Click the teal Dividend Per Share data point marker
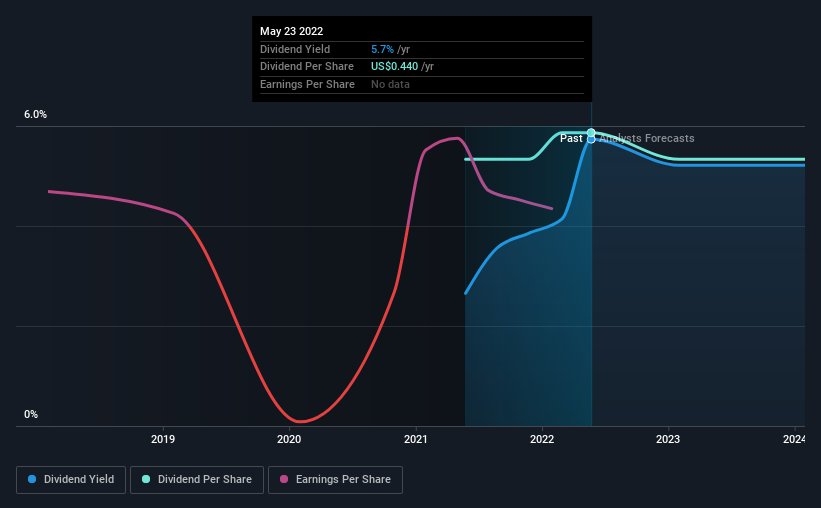The width and height of the screenshot is (821, 508). coord(591,132)
